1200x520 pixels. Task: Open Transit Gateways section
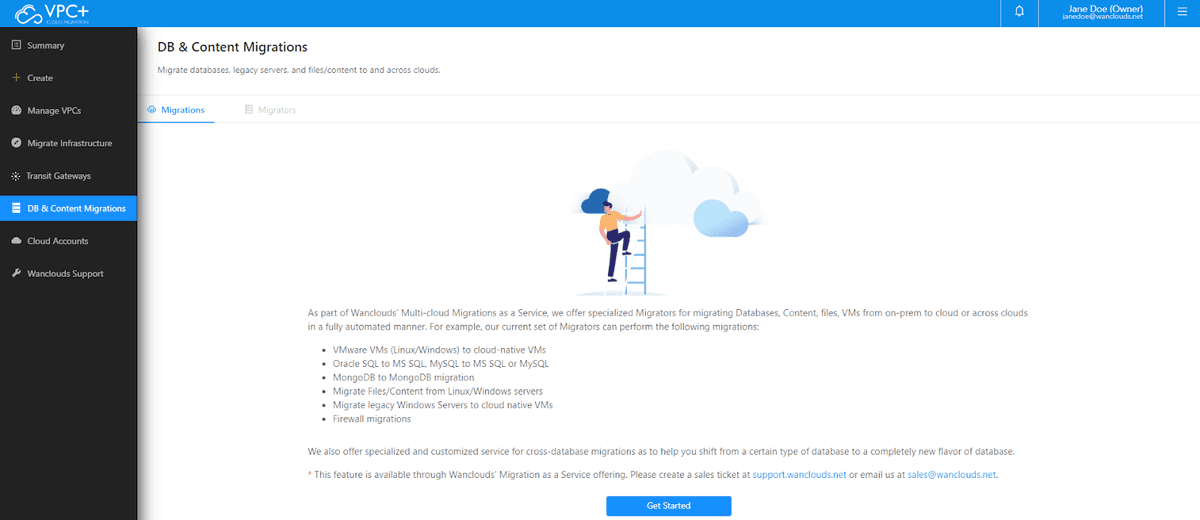pyautogui.click(x=68, y=176)
